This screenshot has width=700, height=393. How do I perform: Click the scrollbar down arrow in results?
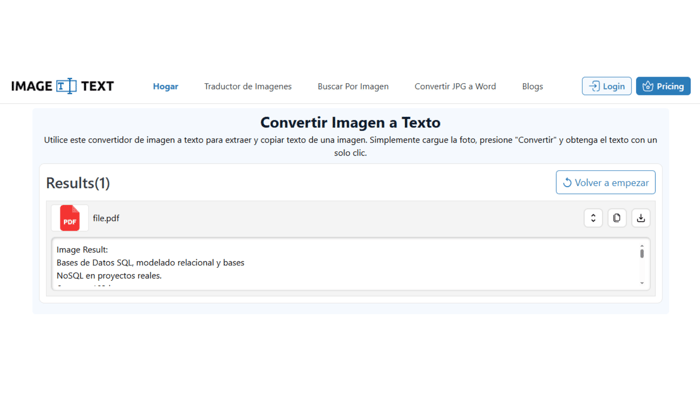pos(642,283)
